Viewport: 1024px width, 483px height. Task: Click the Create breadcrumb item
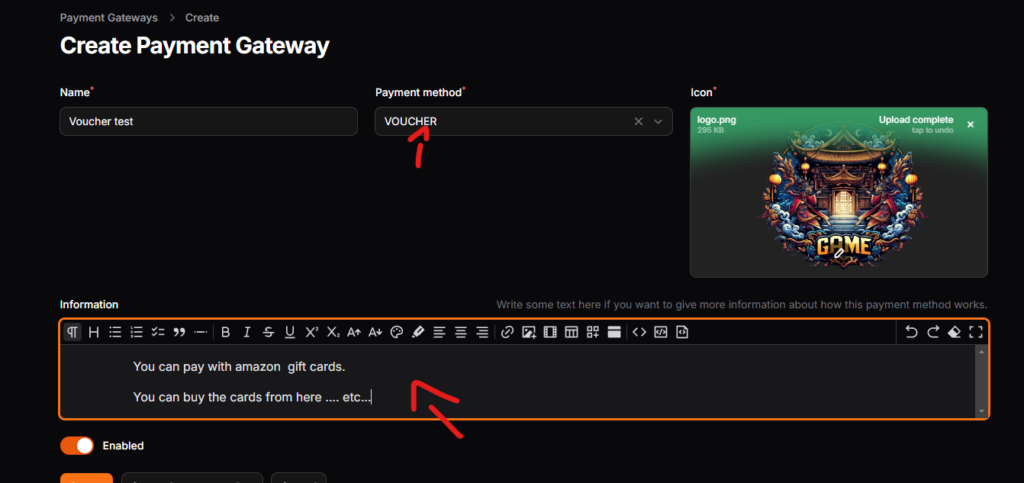[x=202, y=18]
